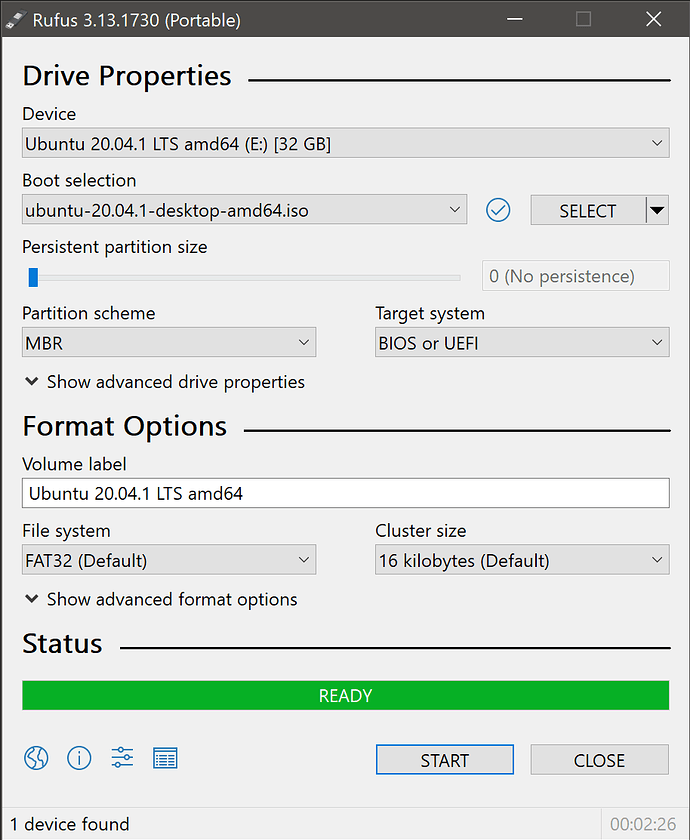The width and height of the screenshot is (690, 840).
Task: Open the language selection globe icon
Action: click(36, 758)
